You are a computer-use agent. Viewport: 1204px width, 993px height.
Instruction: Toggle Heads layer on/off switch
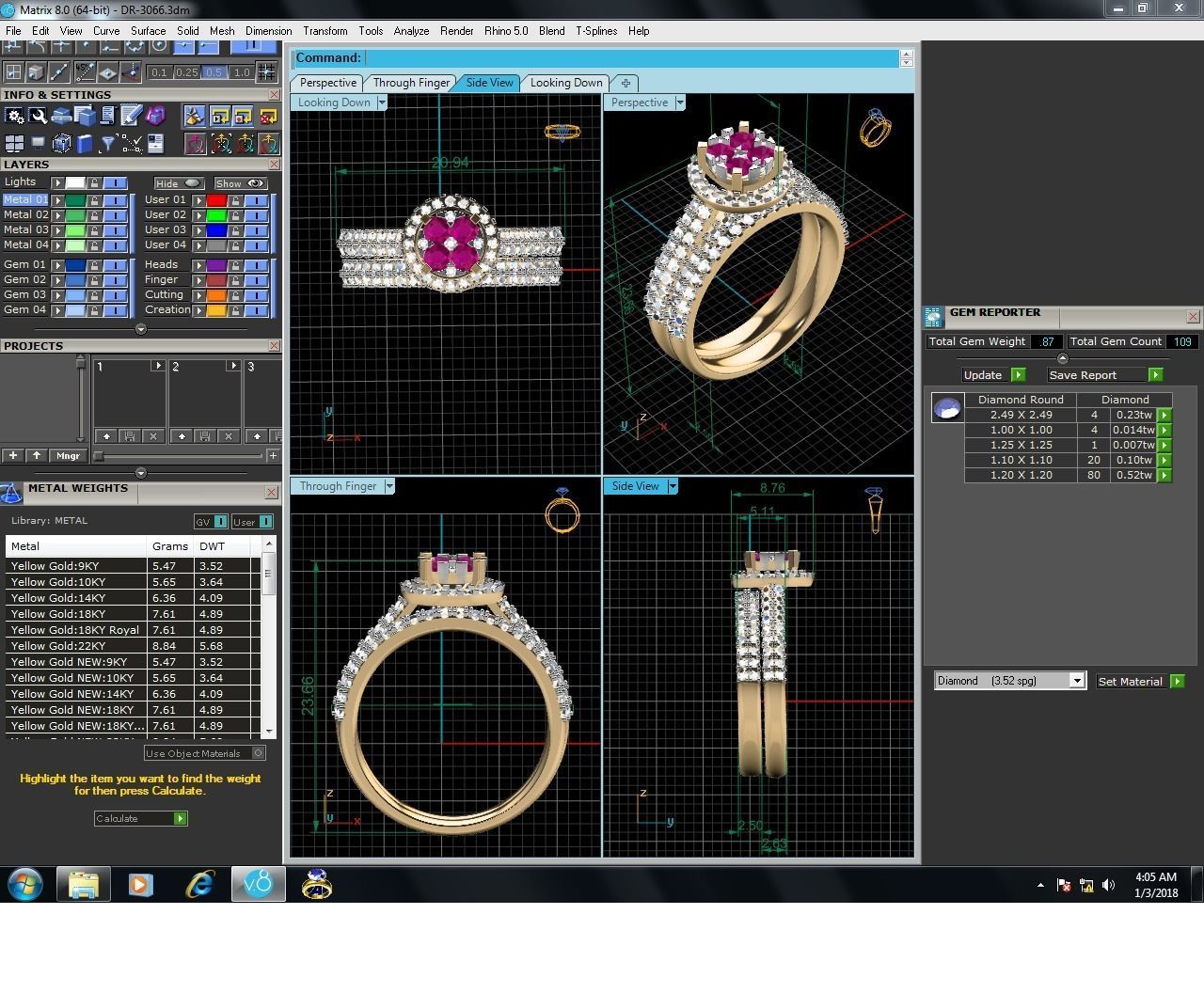(x=257, y=265)
